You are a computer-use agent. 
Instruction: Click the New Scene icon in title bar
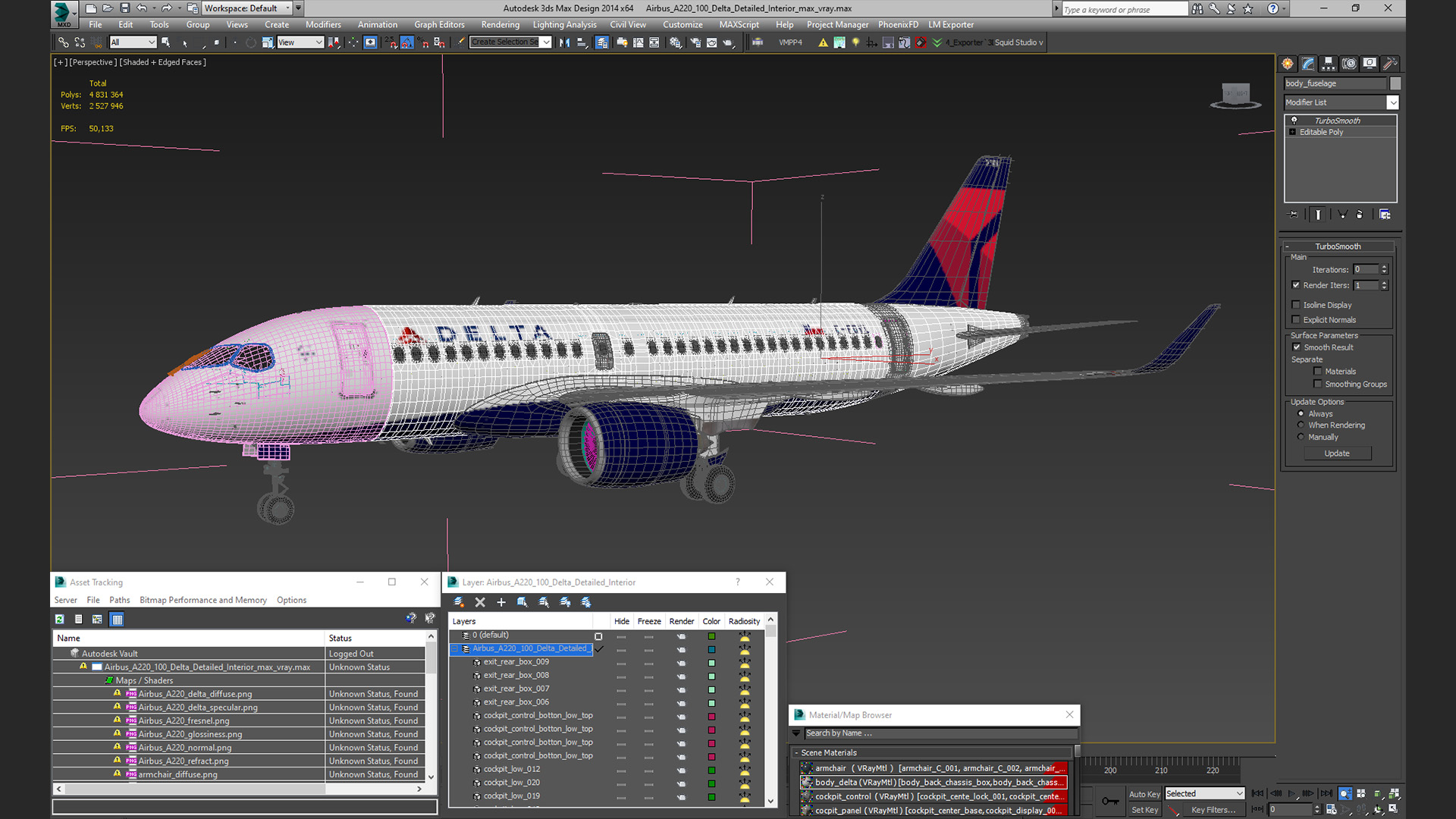click(x=91, y=8)
